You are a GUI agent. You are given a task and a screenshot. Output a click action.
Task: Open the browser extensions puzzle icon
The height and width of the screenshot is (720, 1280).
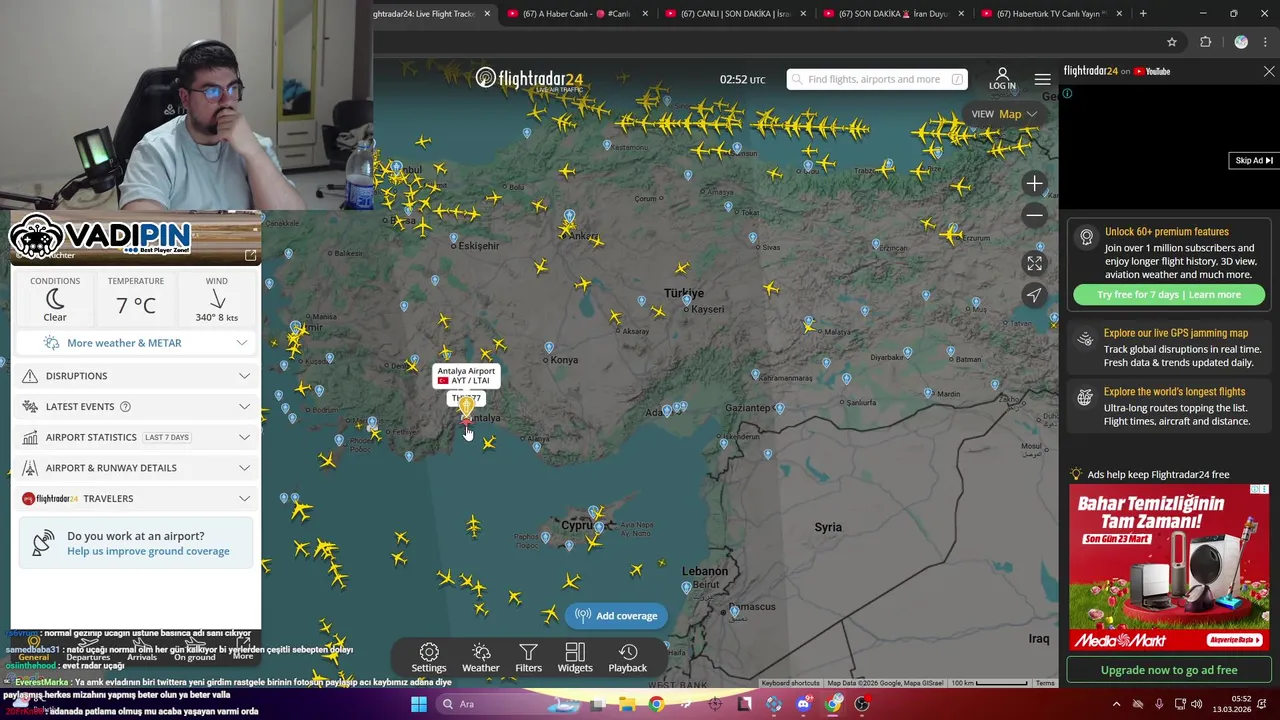1205,42
